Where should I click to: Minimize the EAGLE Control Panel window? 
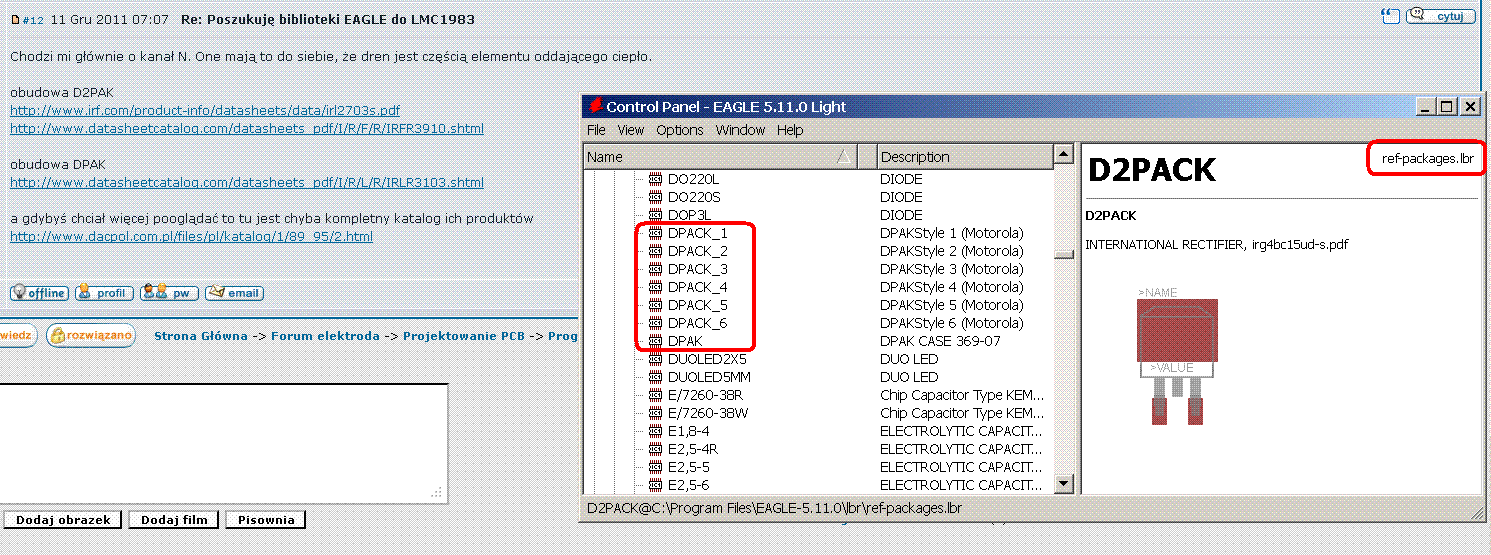(1427, 106)
